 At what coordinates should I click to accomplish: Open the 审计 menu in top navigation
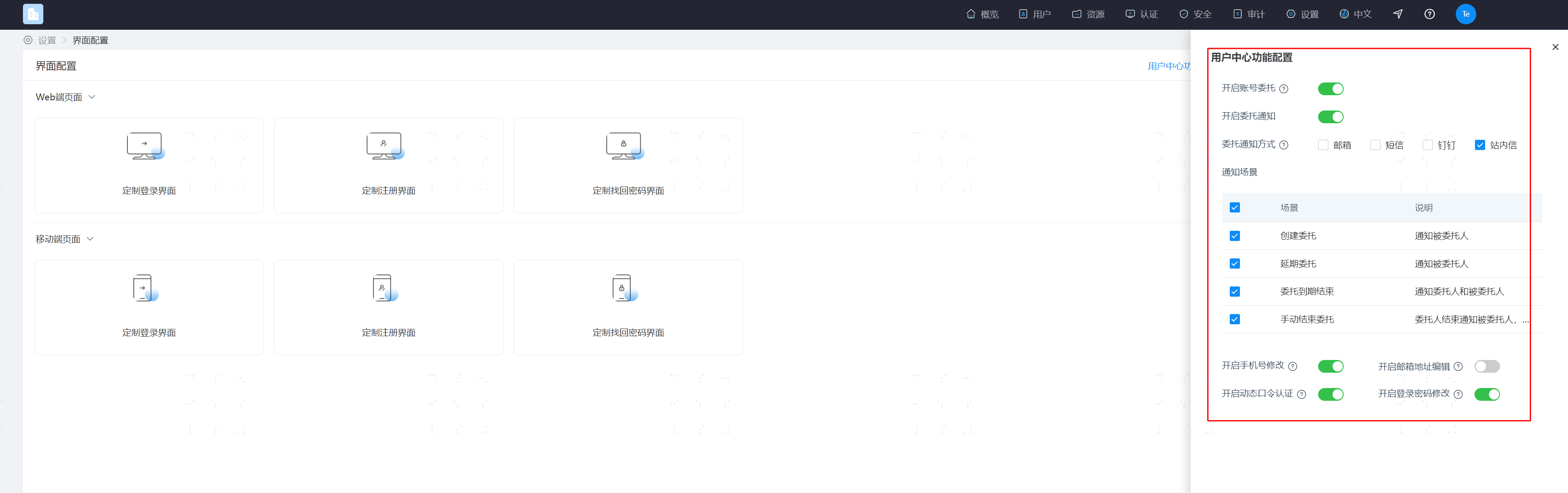[1248, 14]
